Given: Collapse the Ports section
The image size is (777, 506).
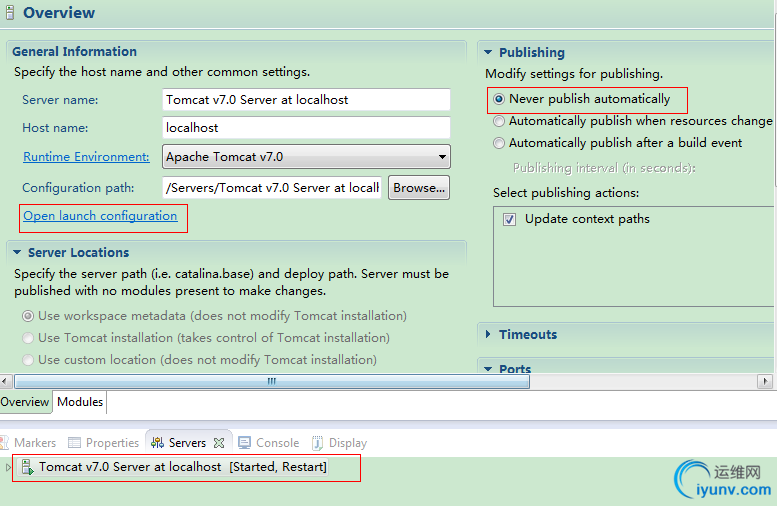Looking at the screenshot, I should click(488, 369).
